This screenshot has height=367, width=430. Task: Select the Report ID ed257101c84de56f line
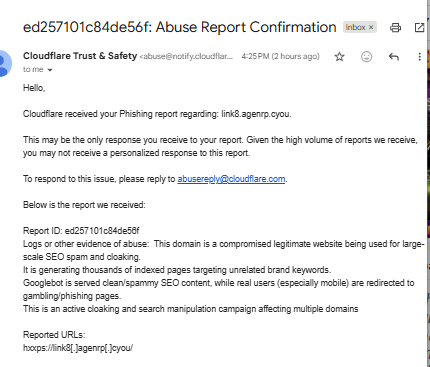click(x=81, y=231)
